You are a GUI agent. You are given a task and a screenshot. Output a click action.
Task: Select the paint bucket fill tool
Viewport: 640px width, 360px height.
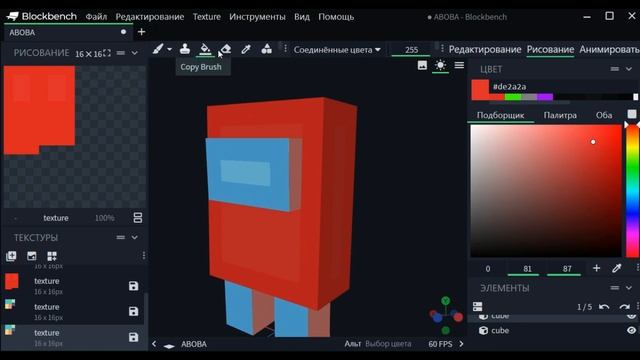(205, 49)
